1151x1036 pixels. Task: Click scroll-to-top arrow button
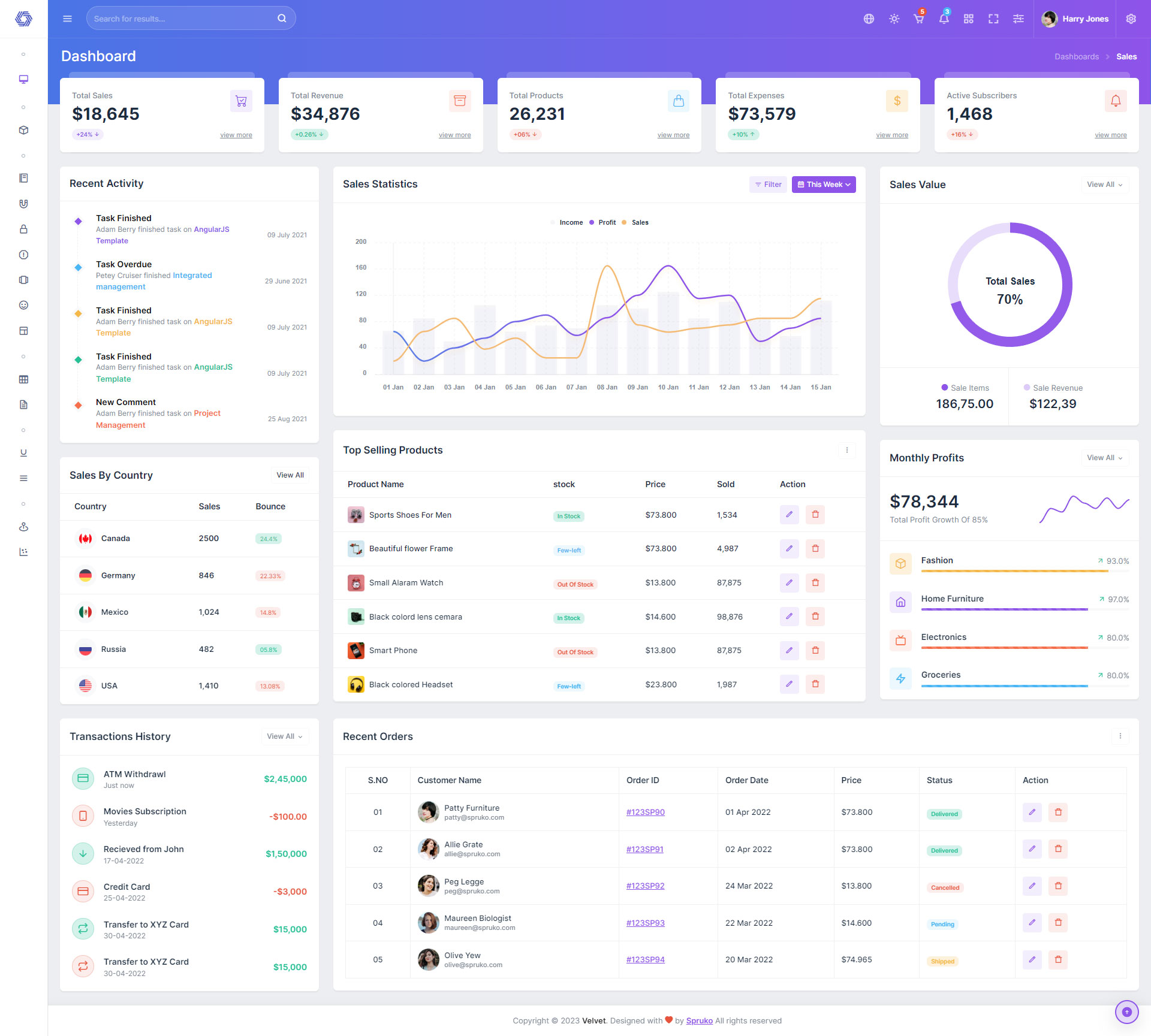click(1126, 1012)
